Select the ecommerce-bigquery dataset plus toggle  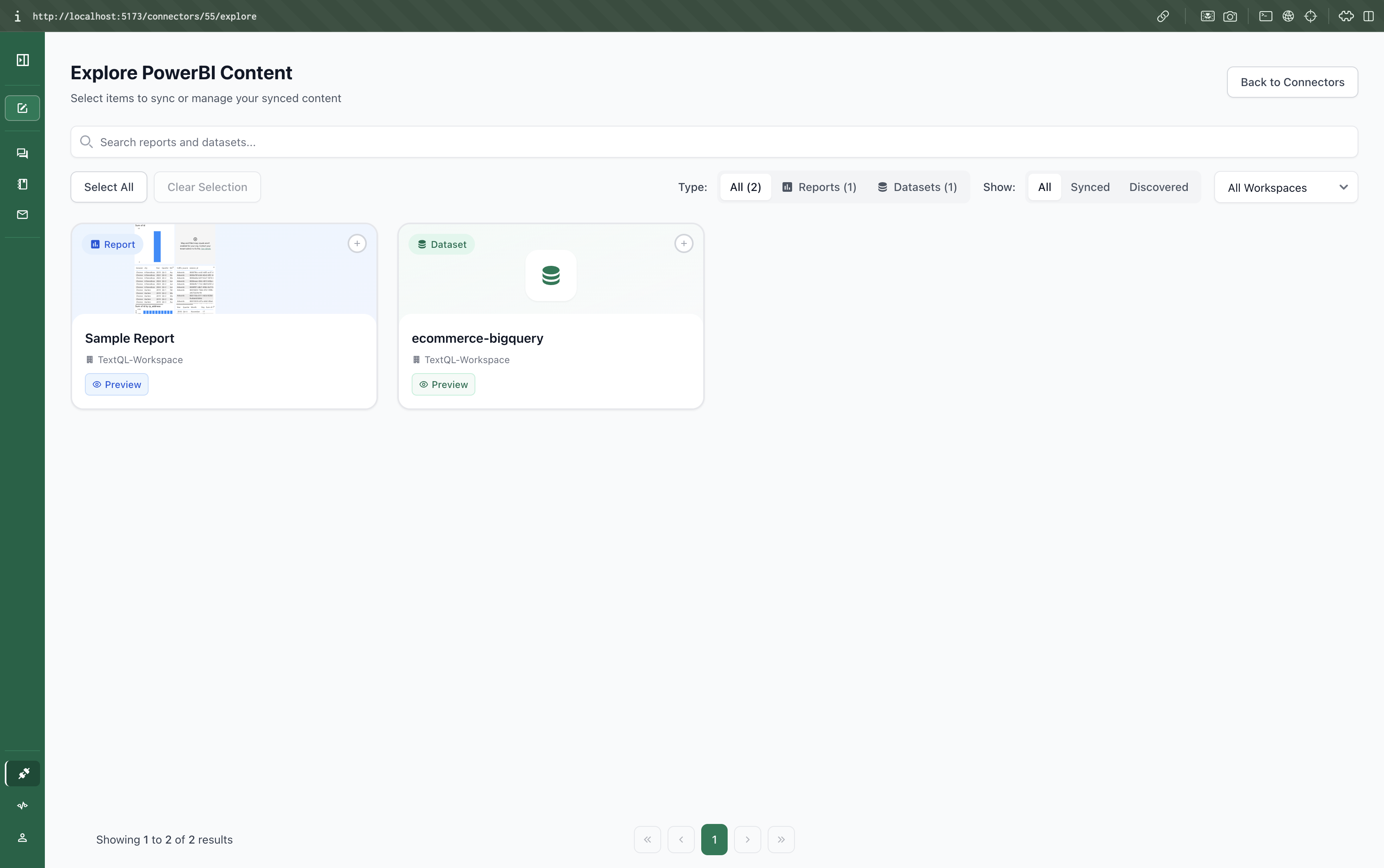point(684,243)
